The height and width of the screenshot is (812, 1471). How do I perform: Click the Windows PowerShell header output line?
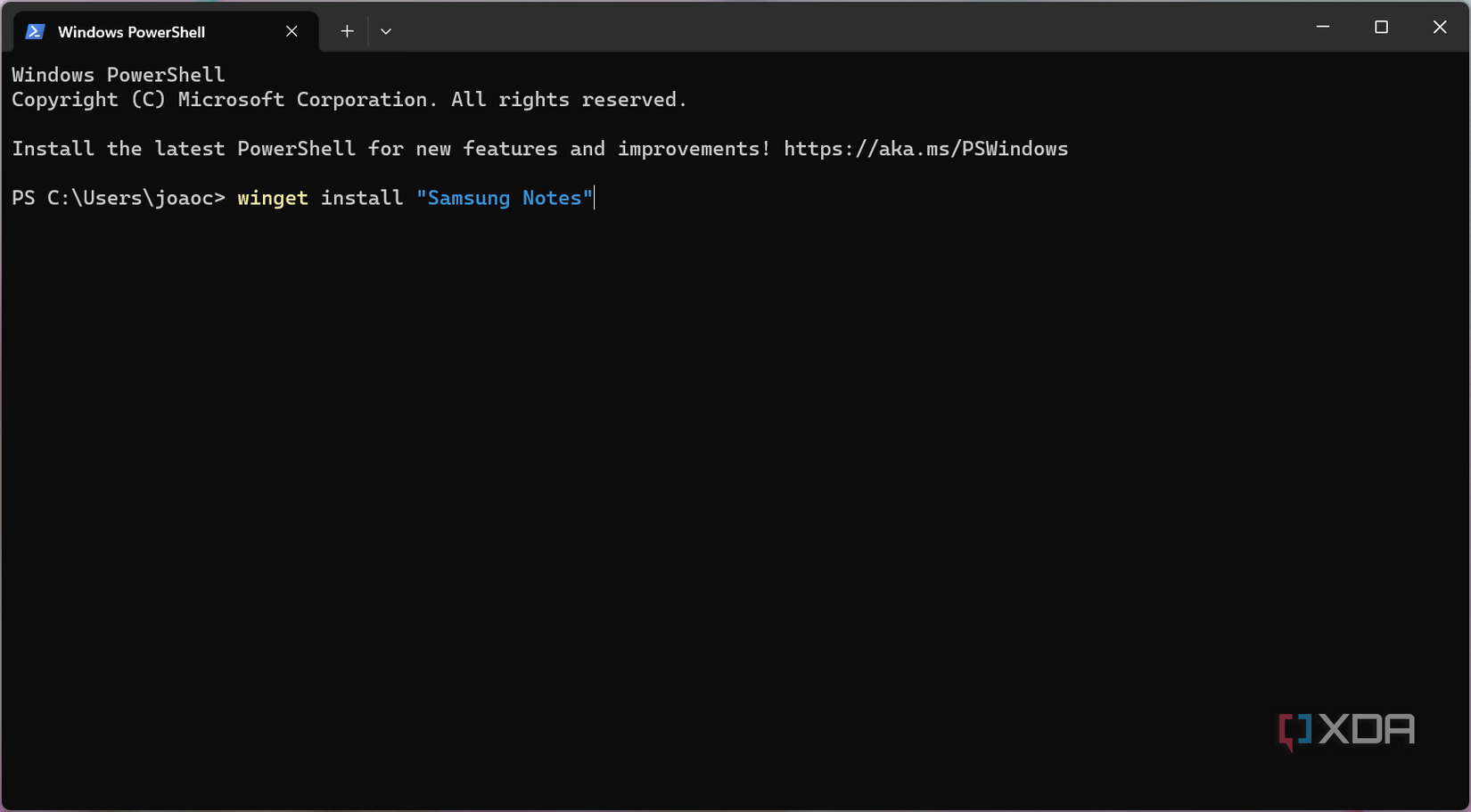click(x=118, y=75)
